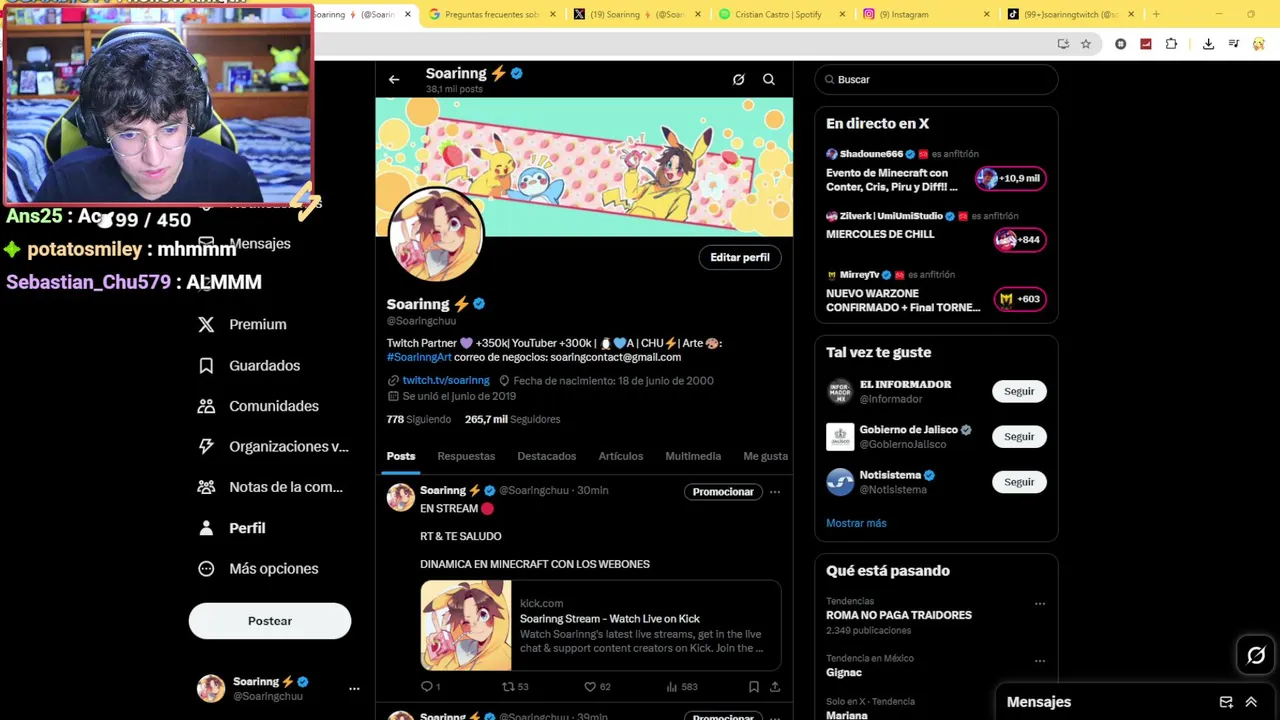The width and height of the screenshot is (1280, 720).
Task: Bookmark this page with the star icon
Action: 1086,44
